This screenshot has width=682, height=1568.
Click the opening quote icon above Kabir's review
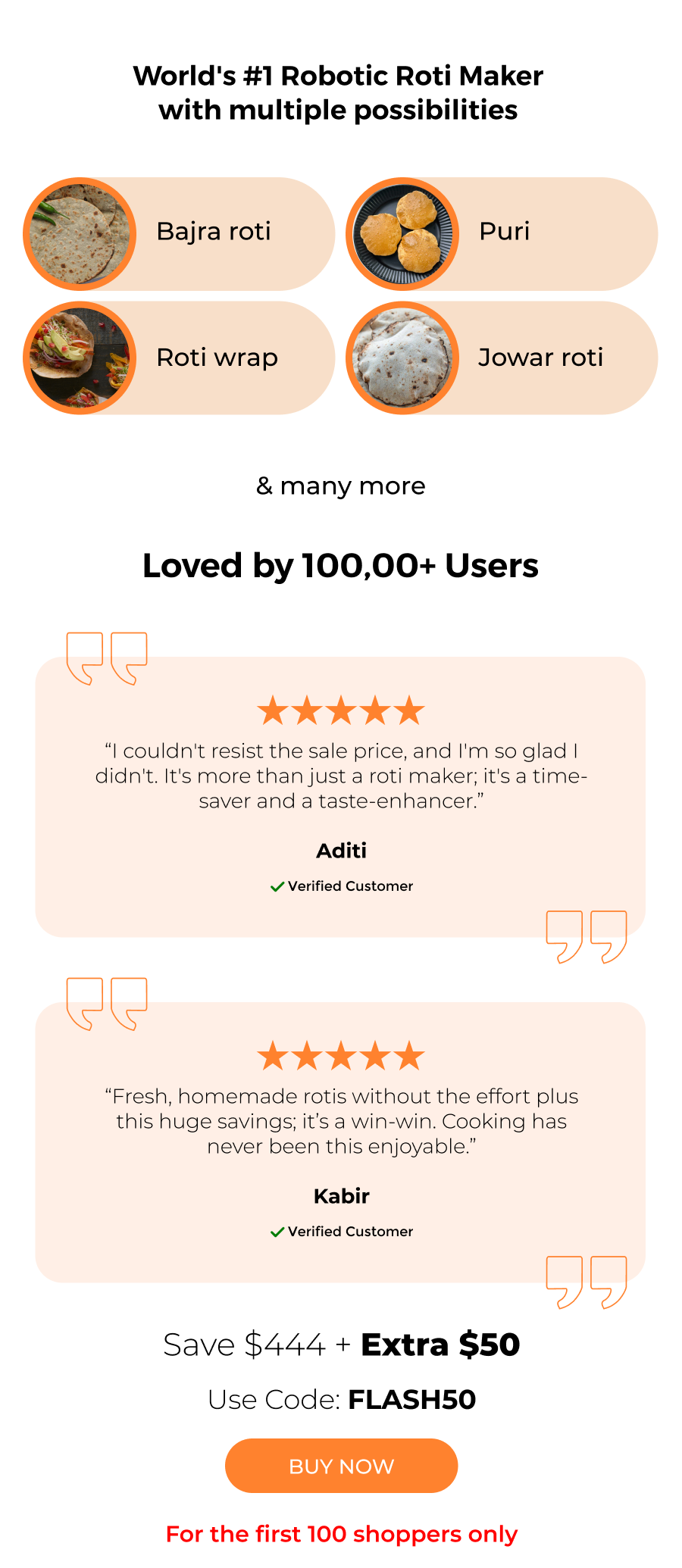click(x=107, y=1004)
